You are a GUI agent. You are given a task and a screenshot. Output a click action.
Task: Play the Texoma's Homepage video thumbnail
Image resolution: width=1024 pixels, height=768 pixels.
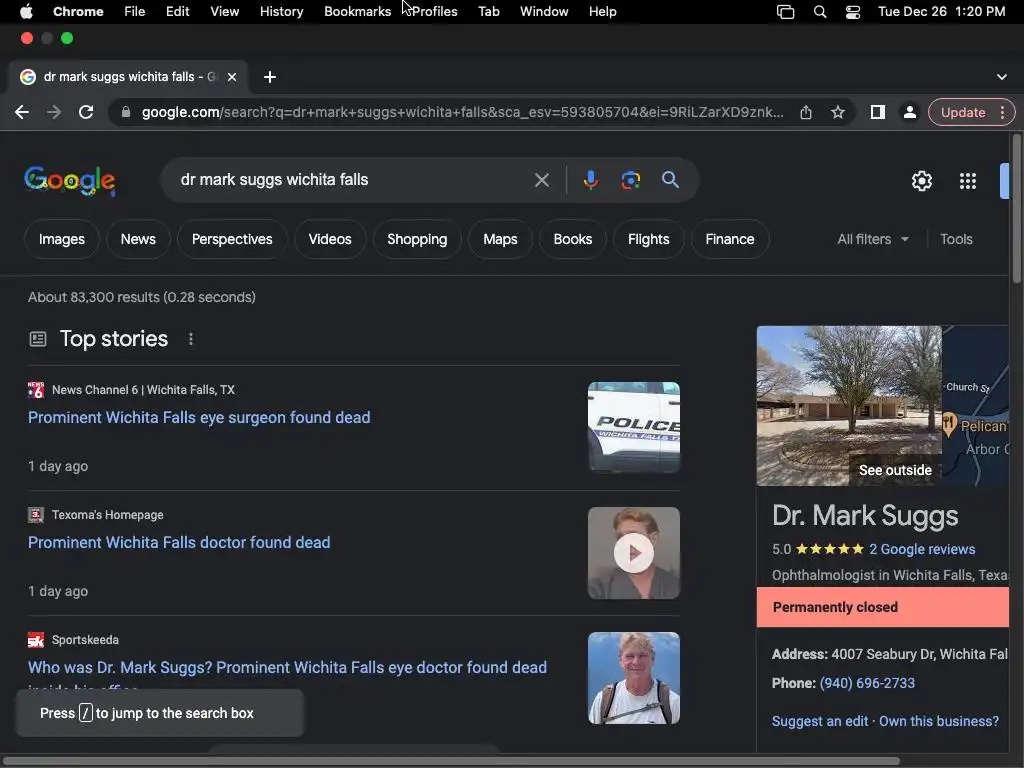click(x=633, y=553)
